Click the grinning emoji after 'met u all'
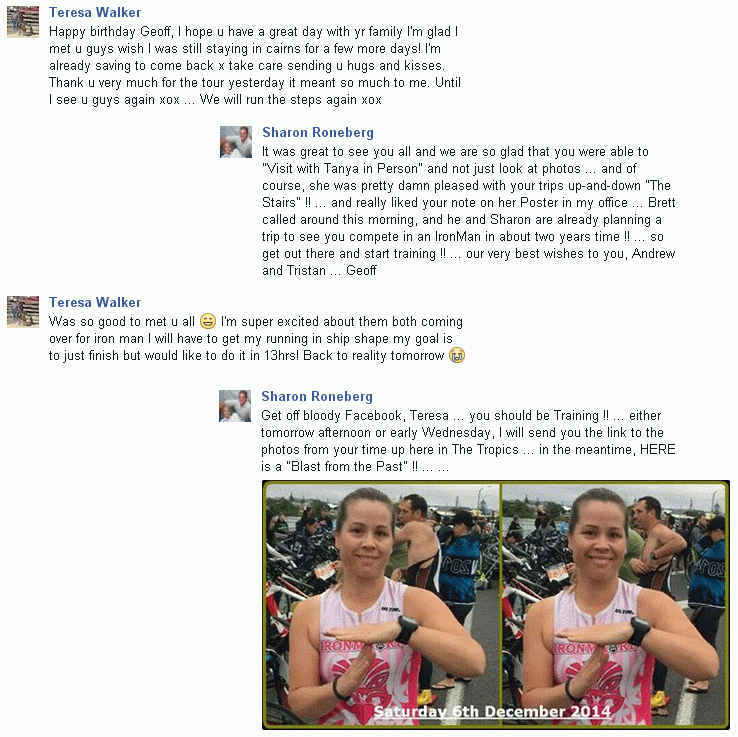Viewport: 738px width, 737px height. coord(208,321)
